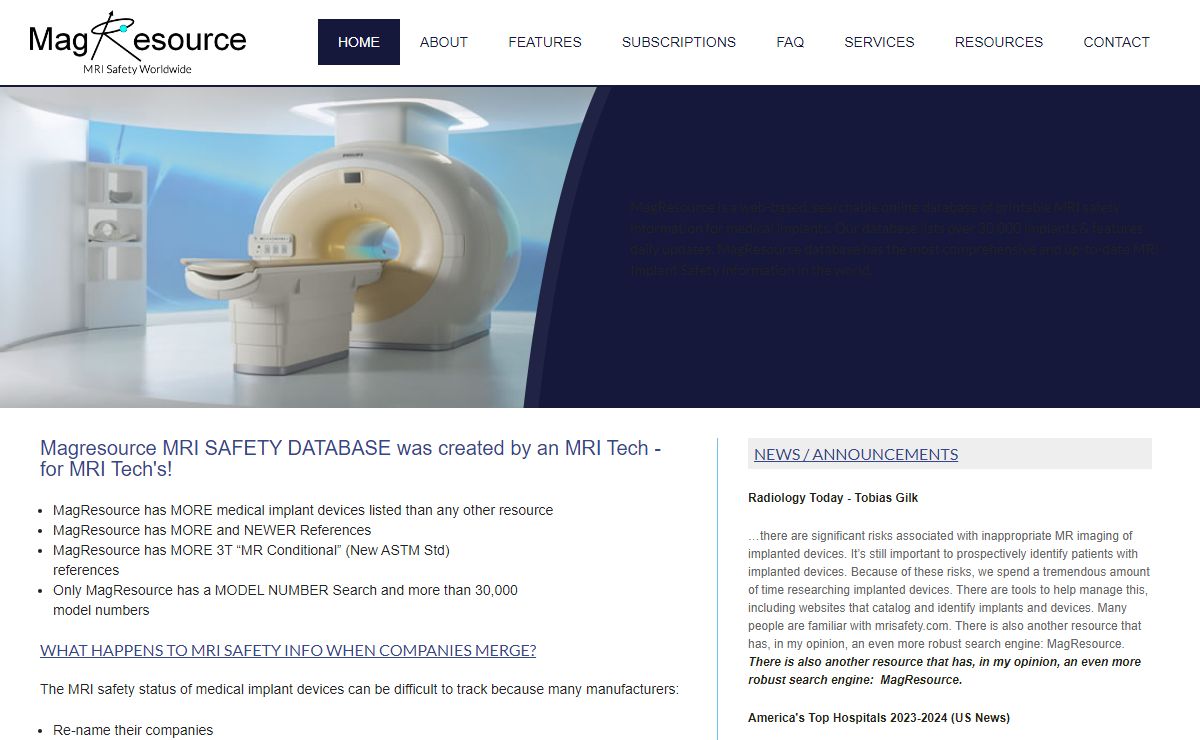
Task: Click the bold italic quote about robust search engine
Action: pos(944,671)
